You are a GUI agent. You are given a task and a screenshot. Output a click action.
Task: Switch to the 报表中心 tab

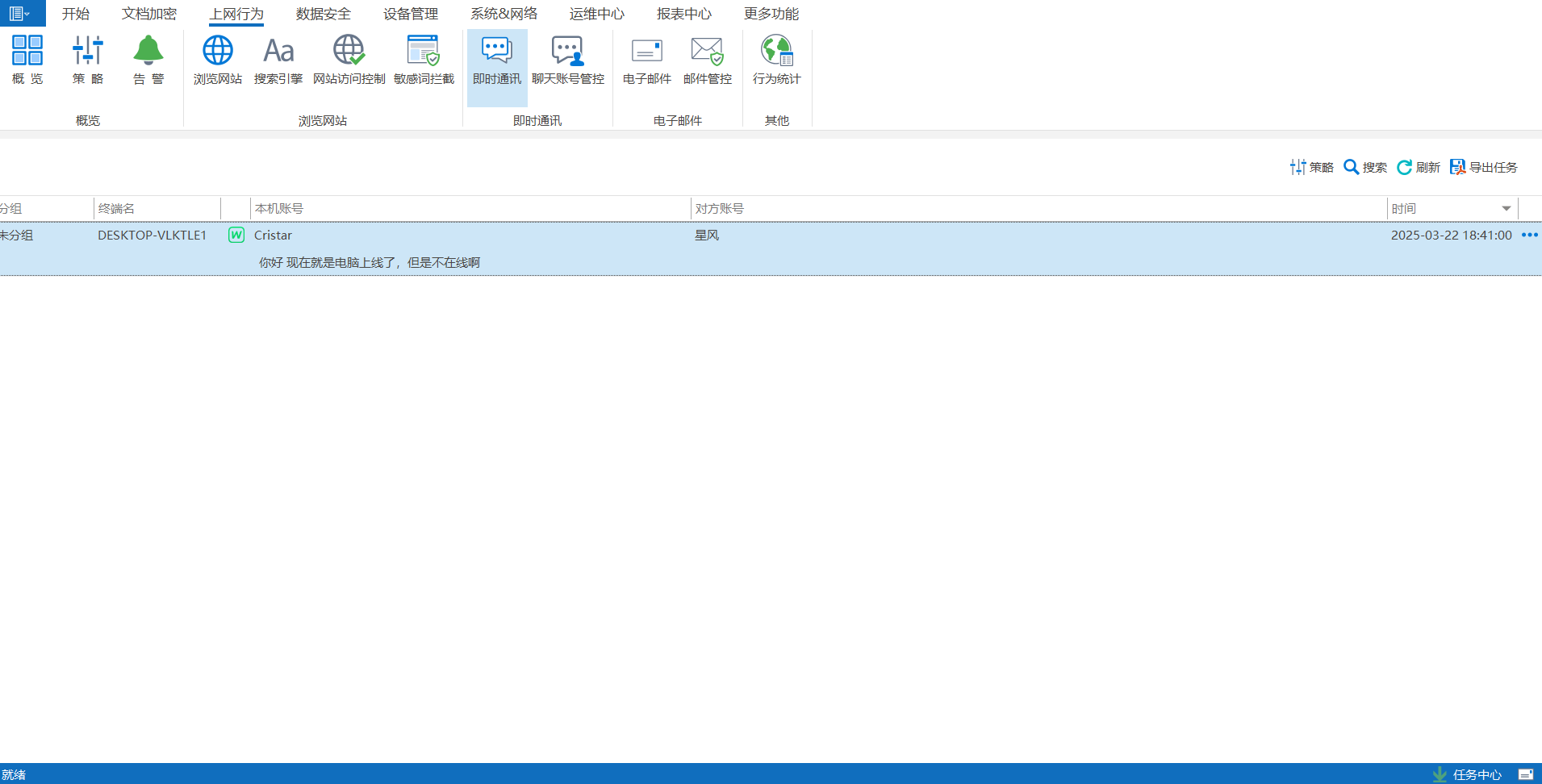(683, 14)
